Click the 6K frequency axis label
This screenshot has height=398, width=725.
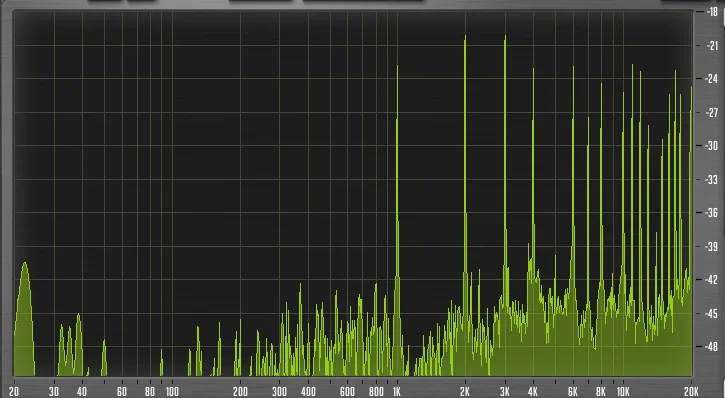[573, 392]
